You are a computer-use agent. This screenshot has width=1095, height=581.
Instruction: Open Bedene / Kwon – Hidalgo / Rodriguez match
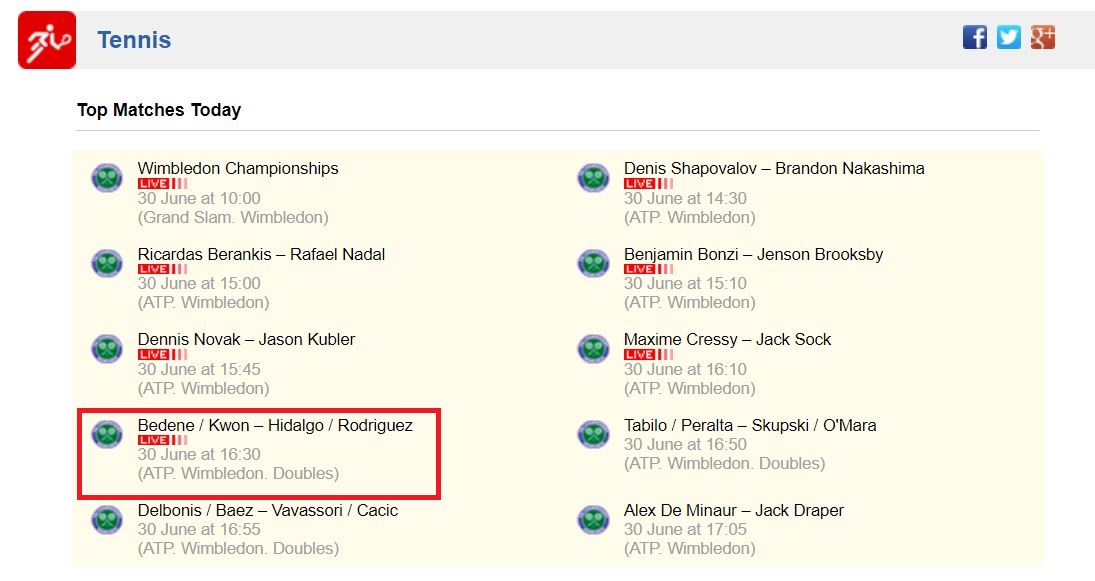tap(275, 425)
